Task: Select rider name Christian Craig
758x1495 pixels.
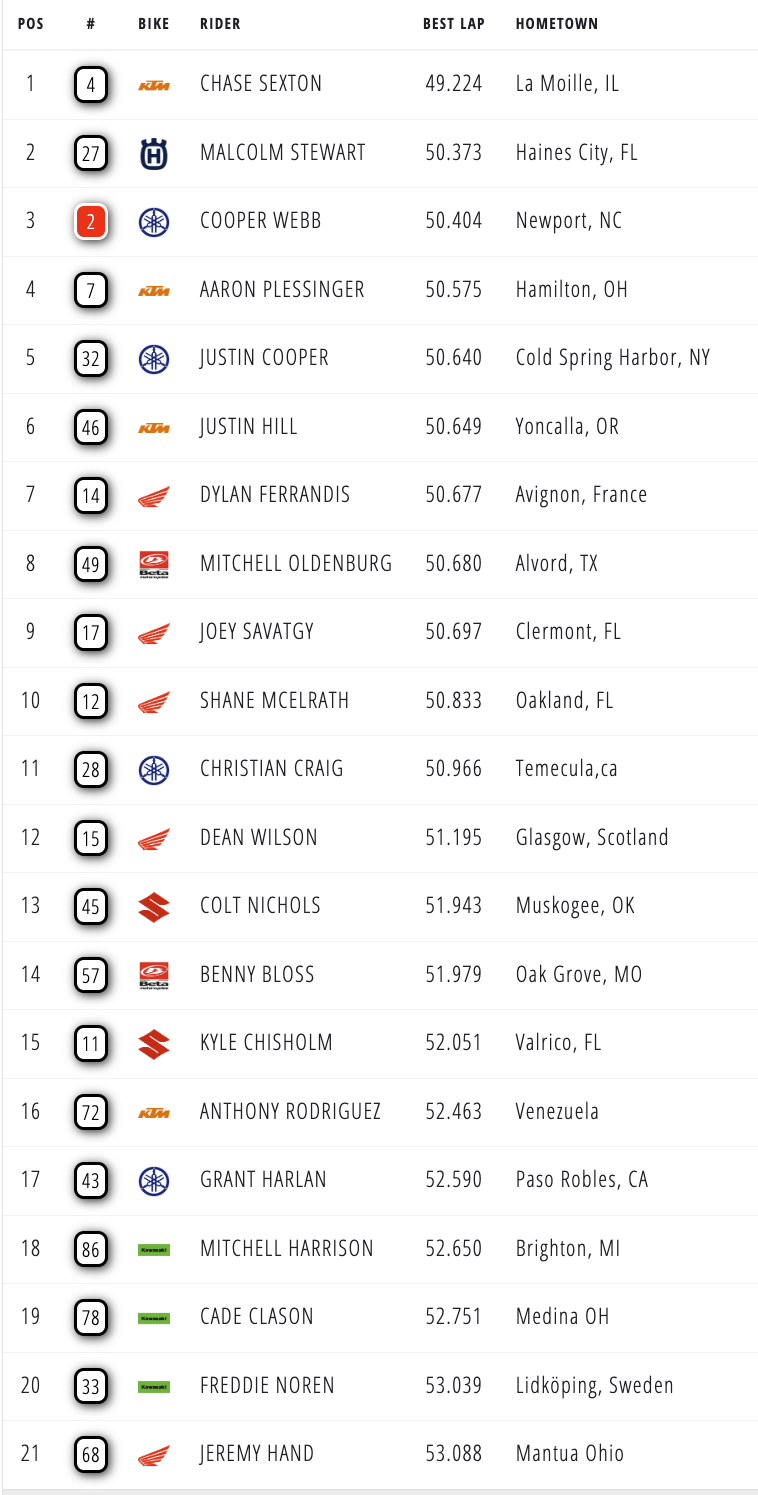Action: pyautogui.click(x=272, y=769)
